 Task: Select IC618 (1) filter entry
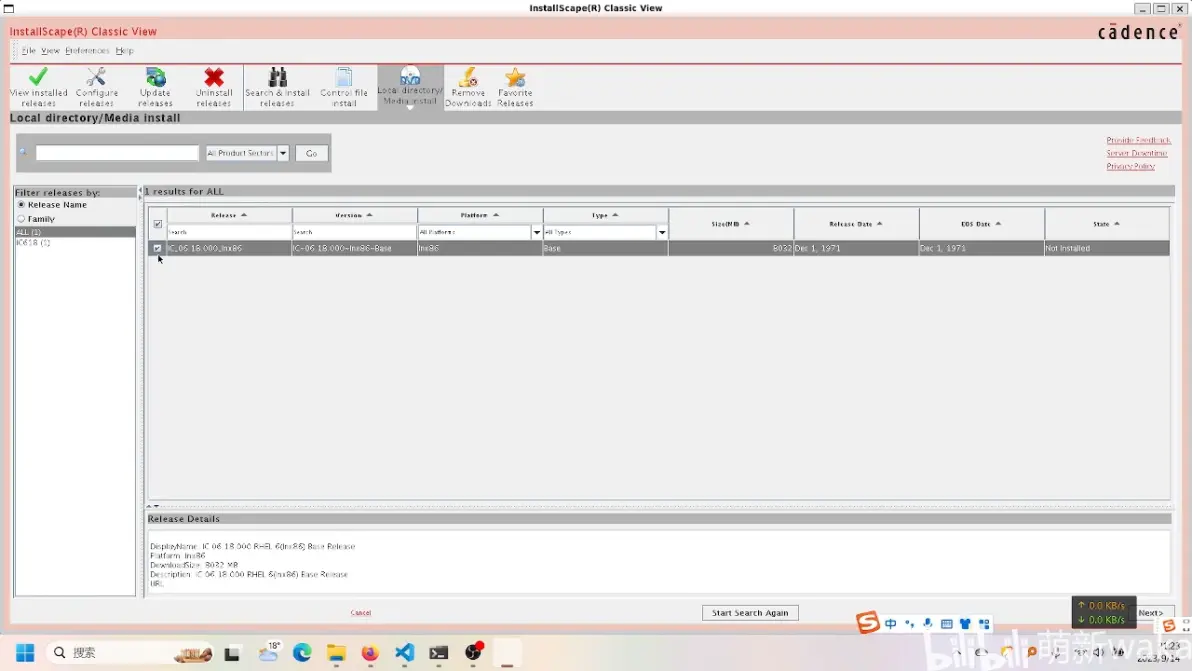(74, 242)
